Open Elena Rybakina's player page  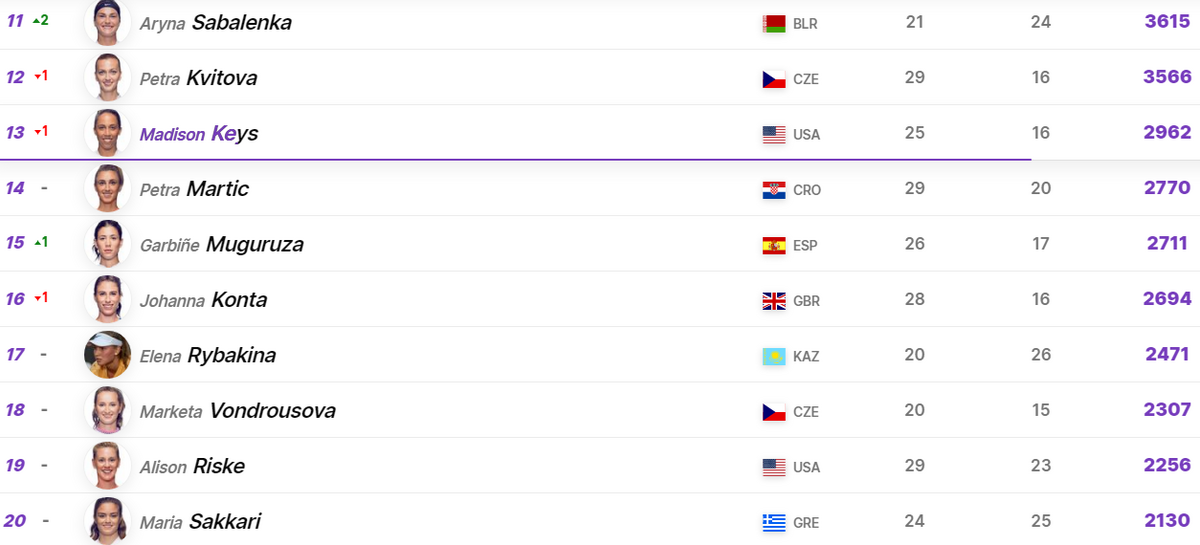208,355
